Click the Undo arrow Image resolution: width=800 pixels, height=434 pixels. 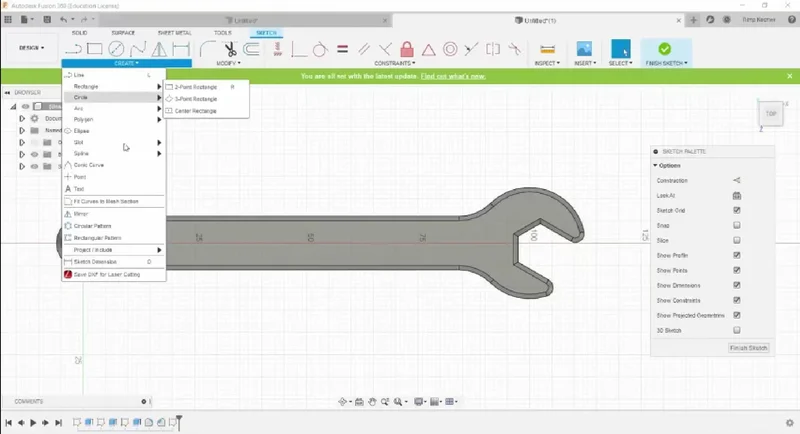[x=63, y=20]
